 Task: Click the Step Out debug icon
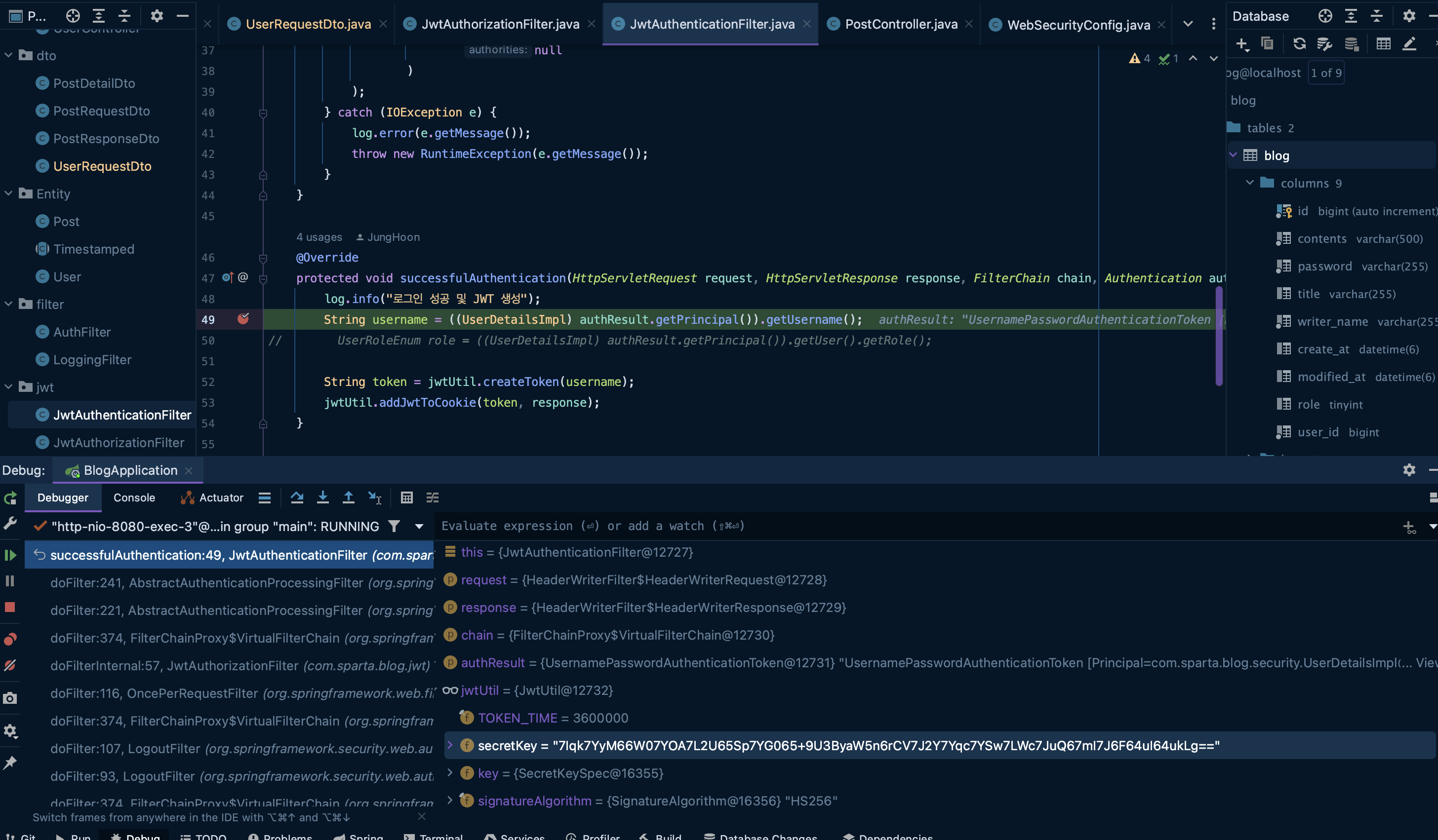point(348,498)
